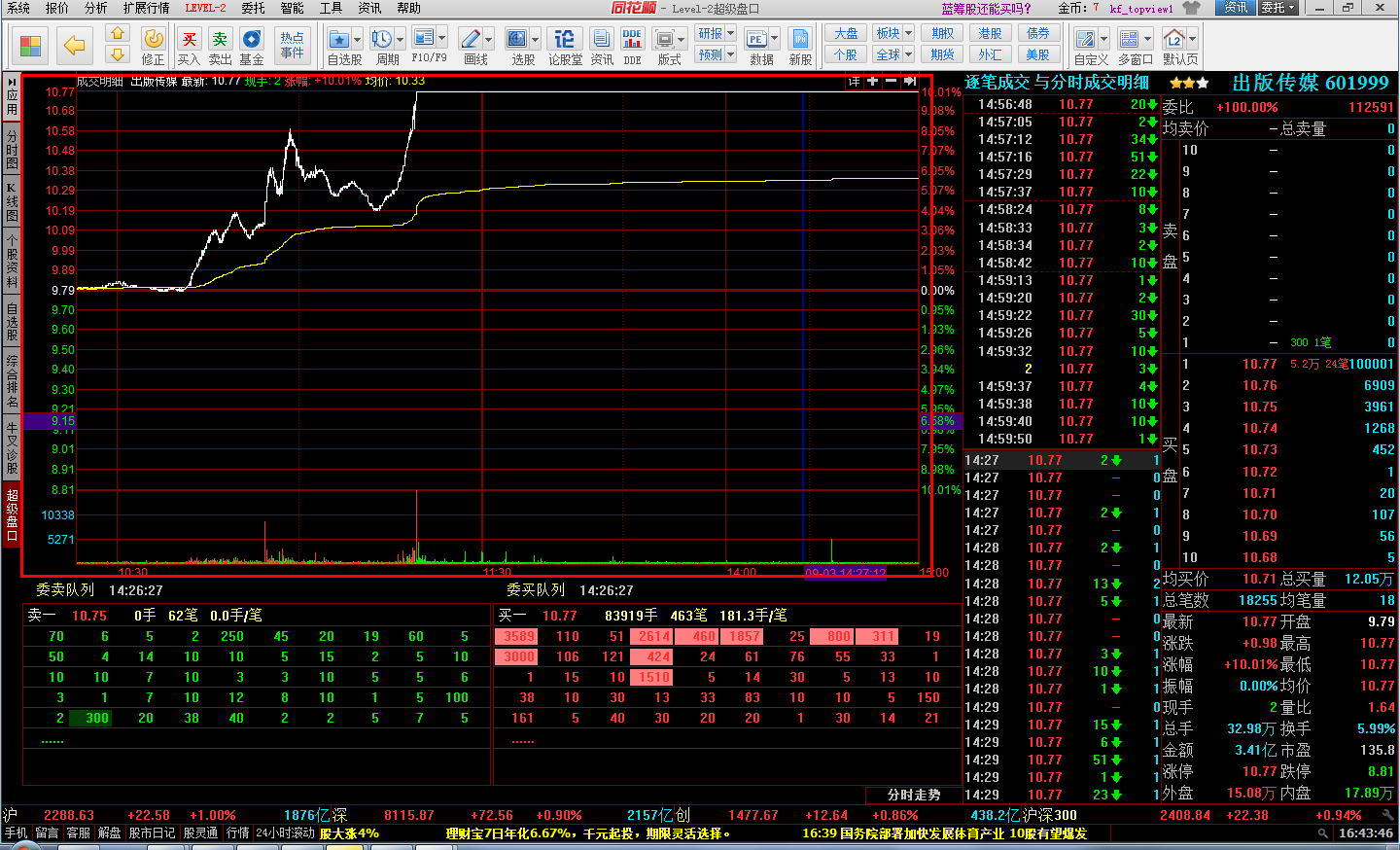Click the 蓝筹股还能买吗? link
Viewport: 1400px width, 850px height.
pyautogui.click(x=986, y=8)
